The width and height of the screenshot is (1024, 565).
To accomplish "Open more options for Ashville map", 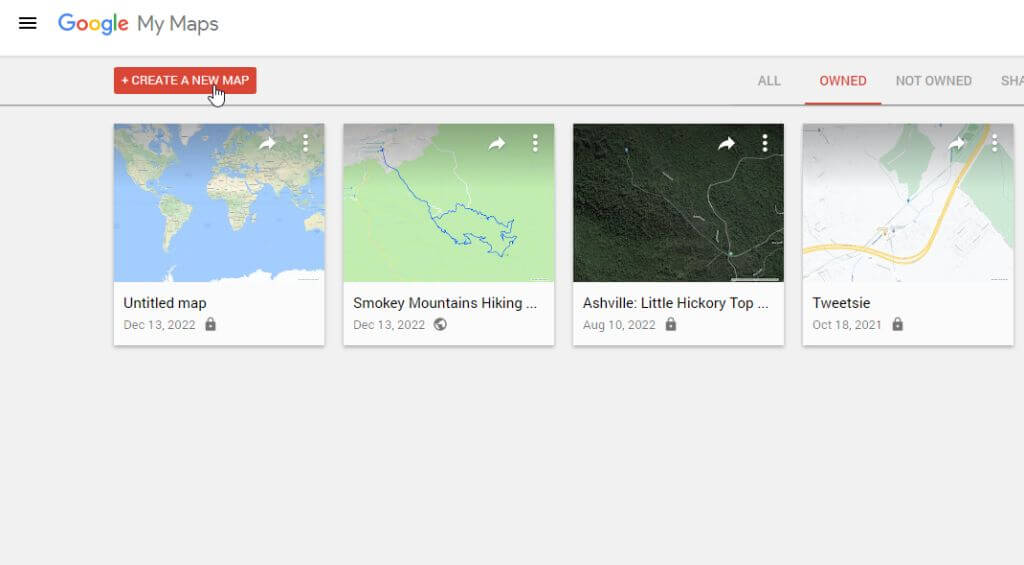I will [x=765, y=144].
